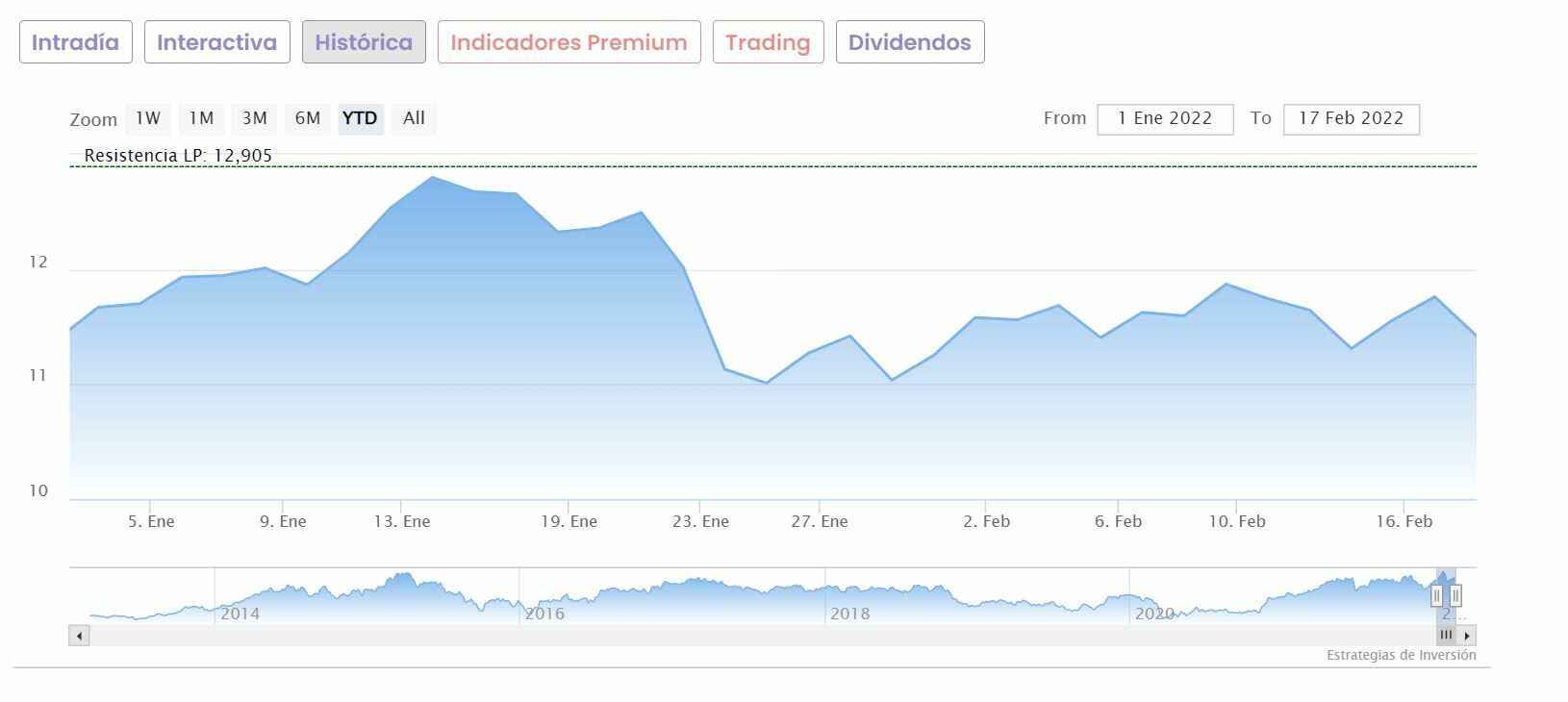Image resolution: width=1568 pixels, height=702 pixels.
Task: Choose the 6M zoom option
Action: [308, 118]
